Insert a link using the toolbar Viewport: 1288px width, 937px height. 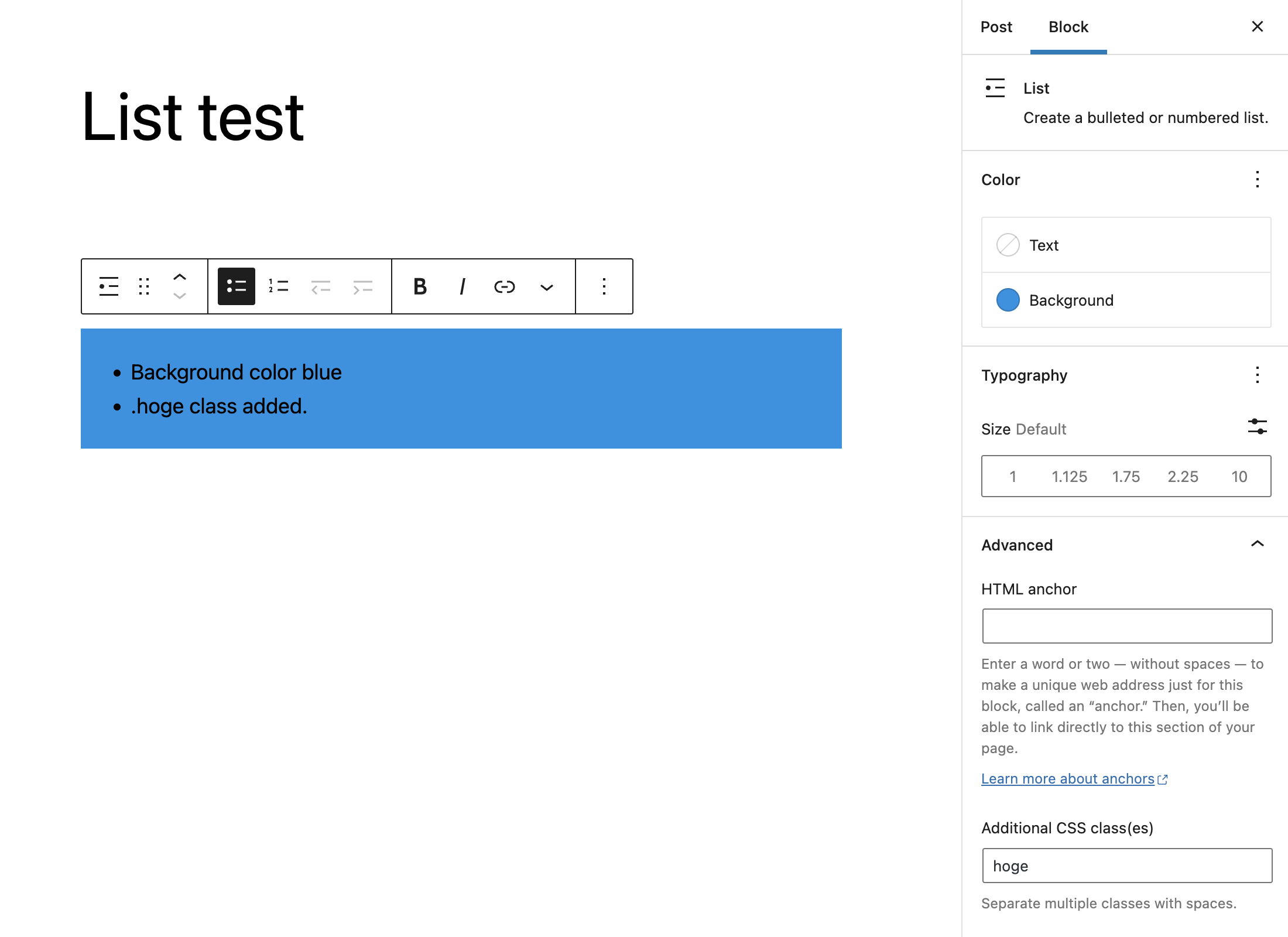504,286
